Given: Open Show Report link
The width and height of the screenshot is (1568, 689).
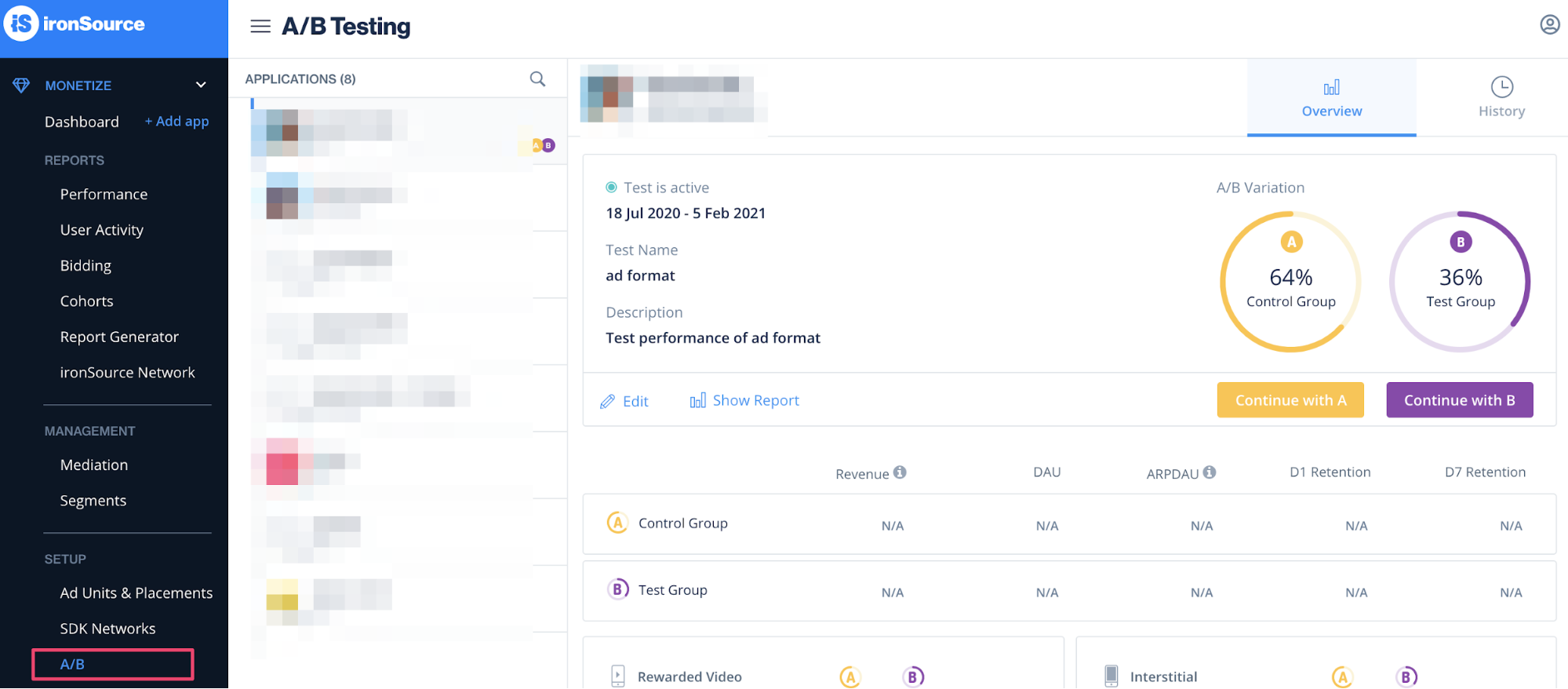Looking at the screenshot, I should [744, 400].
